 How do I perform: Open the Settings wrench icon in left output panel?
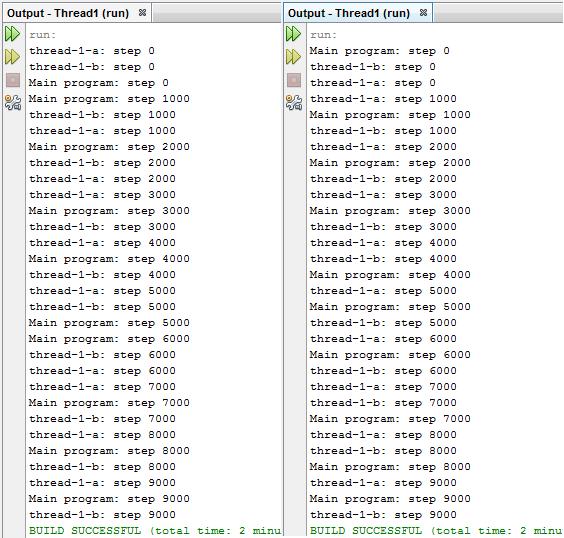(13, 102)
